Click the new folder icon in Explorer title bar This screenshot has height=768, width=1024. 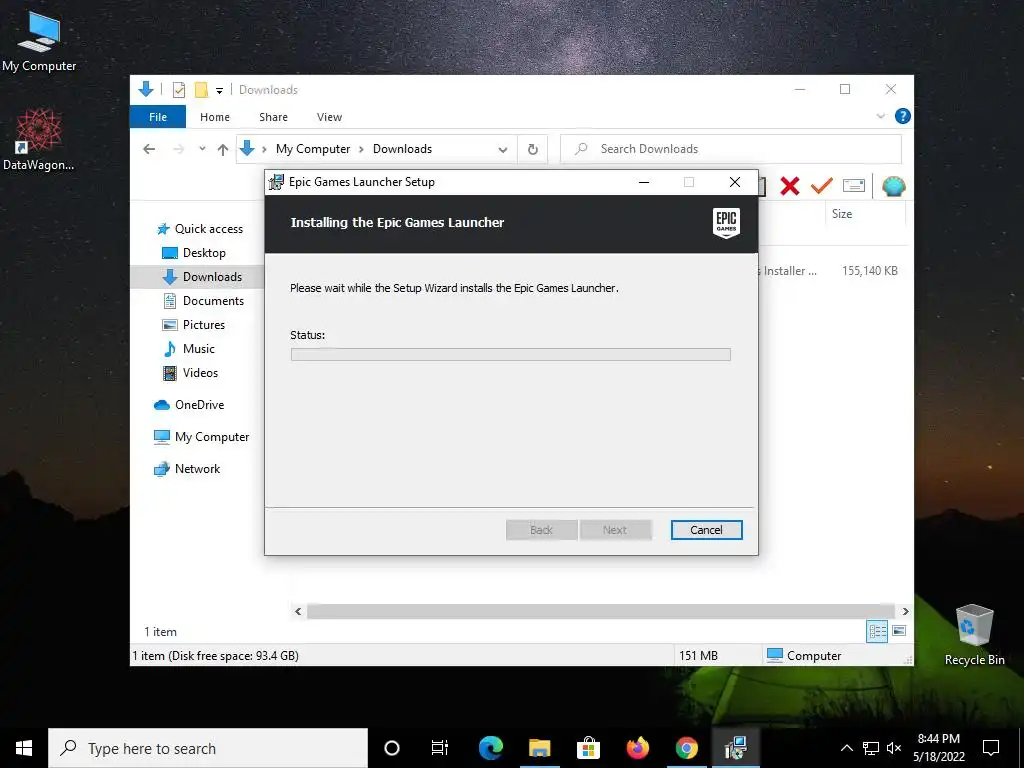202,89
